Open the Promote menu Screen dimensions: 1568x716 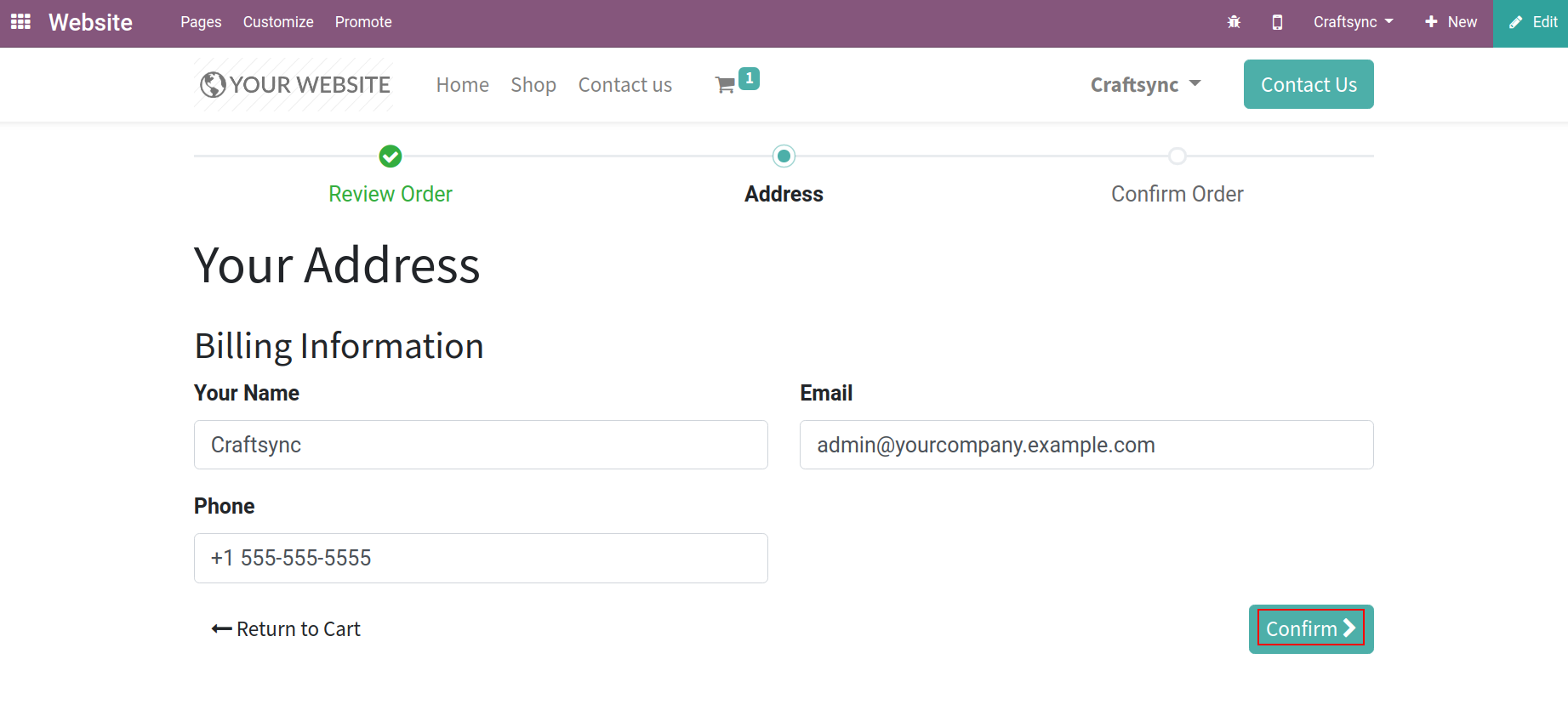point(363,22)
